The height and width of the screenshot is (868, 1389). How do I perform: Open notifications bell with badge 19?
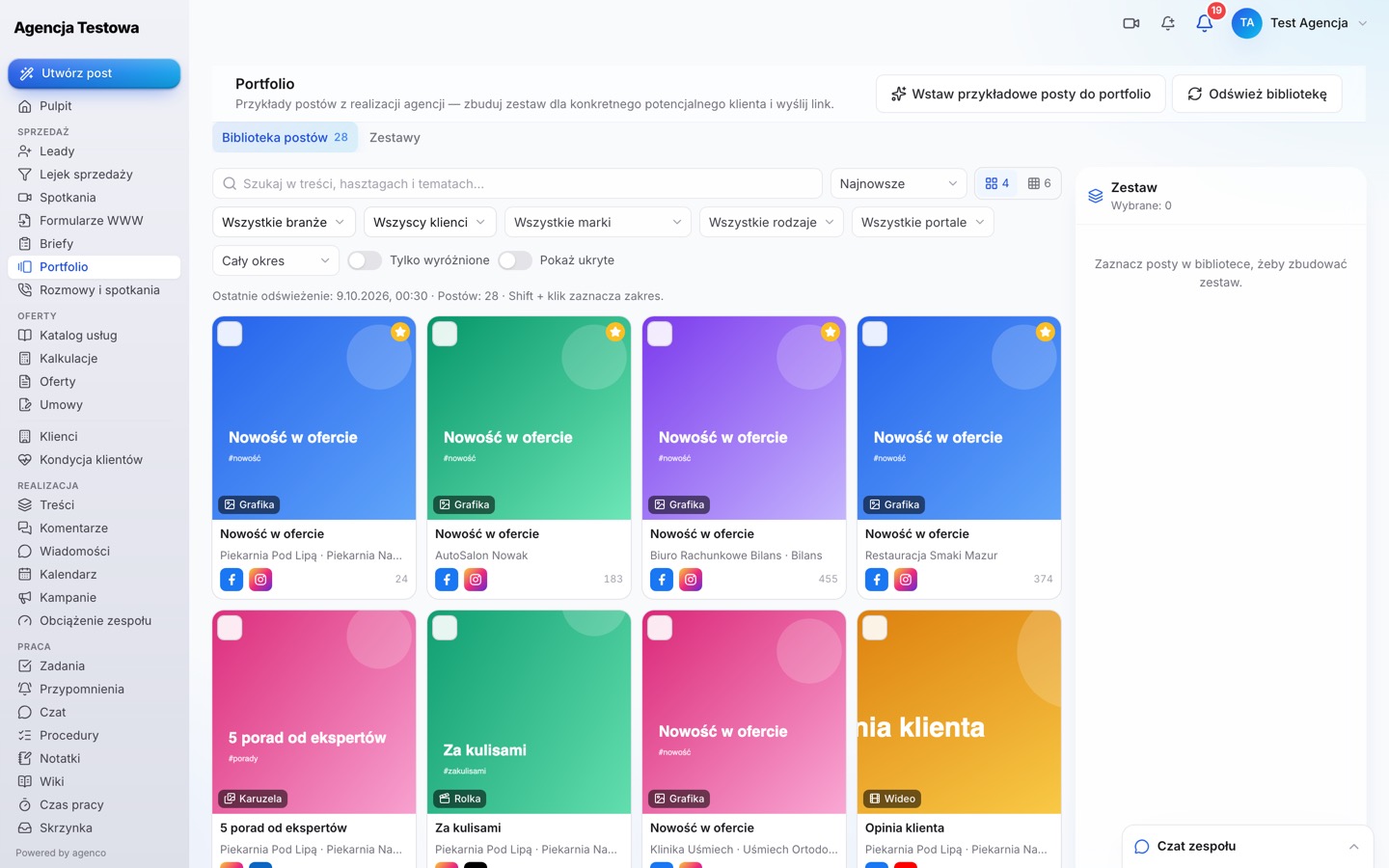point(1205,23)
